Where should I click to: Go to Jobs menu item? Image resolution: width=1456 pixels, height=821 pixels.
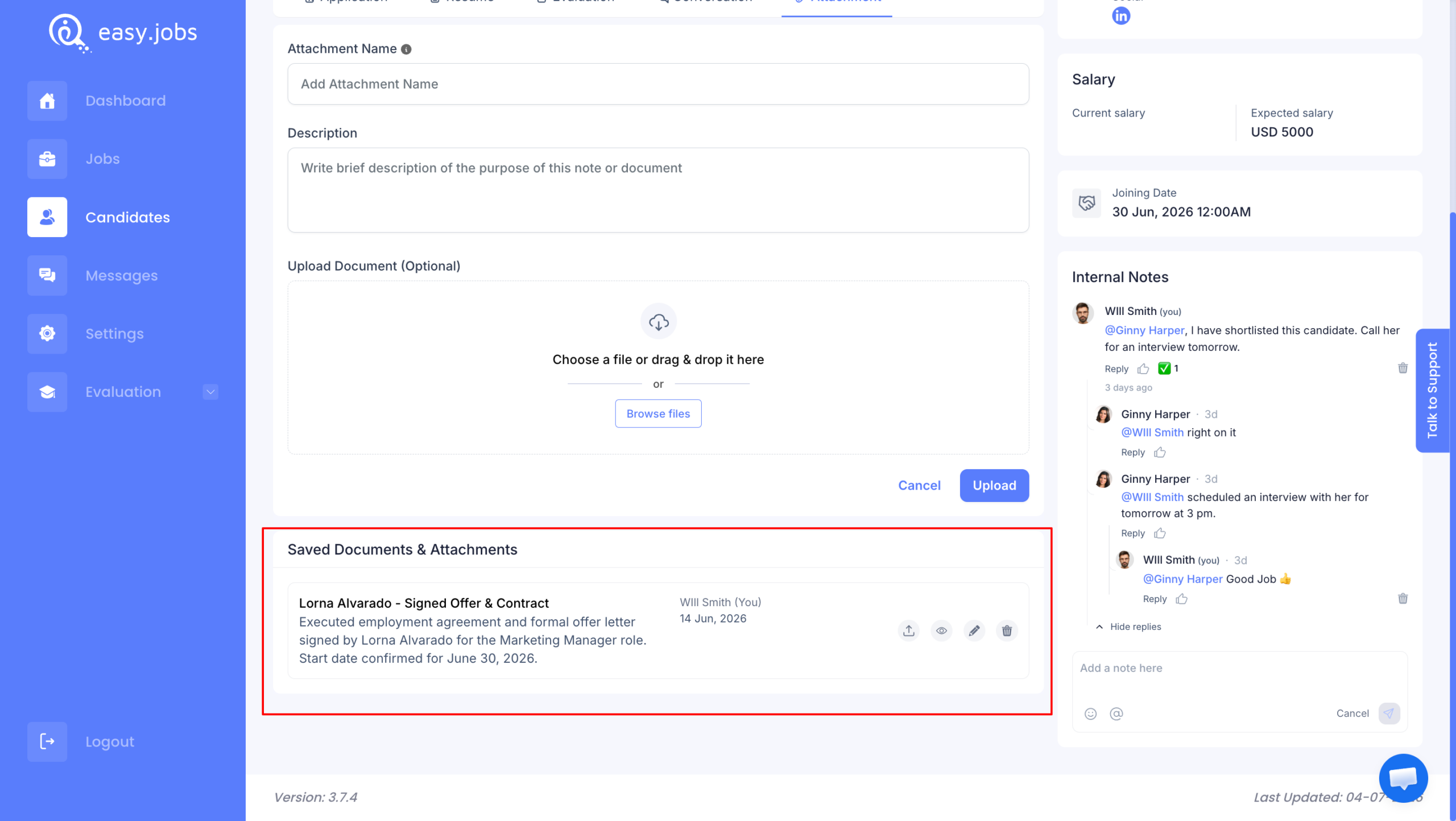click(102, 159)
